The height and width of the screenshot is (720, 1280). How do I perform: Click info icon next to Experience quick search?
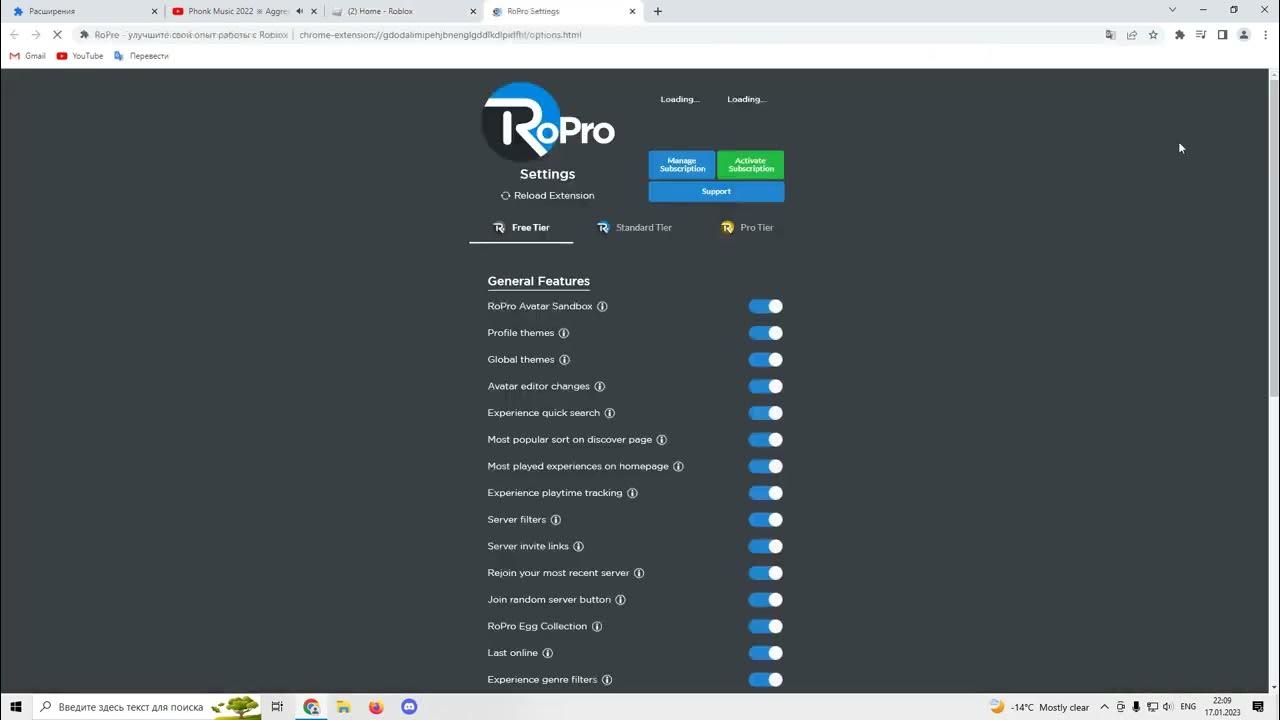(610, 413)
